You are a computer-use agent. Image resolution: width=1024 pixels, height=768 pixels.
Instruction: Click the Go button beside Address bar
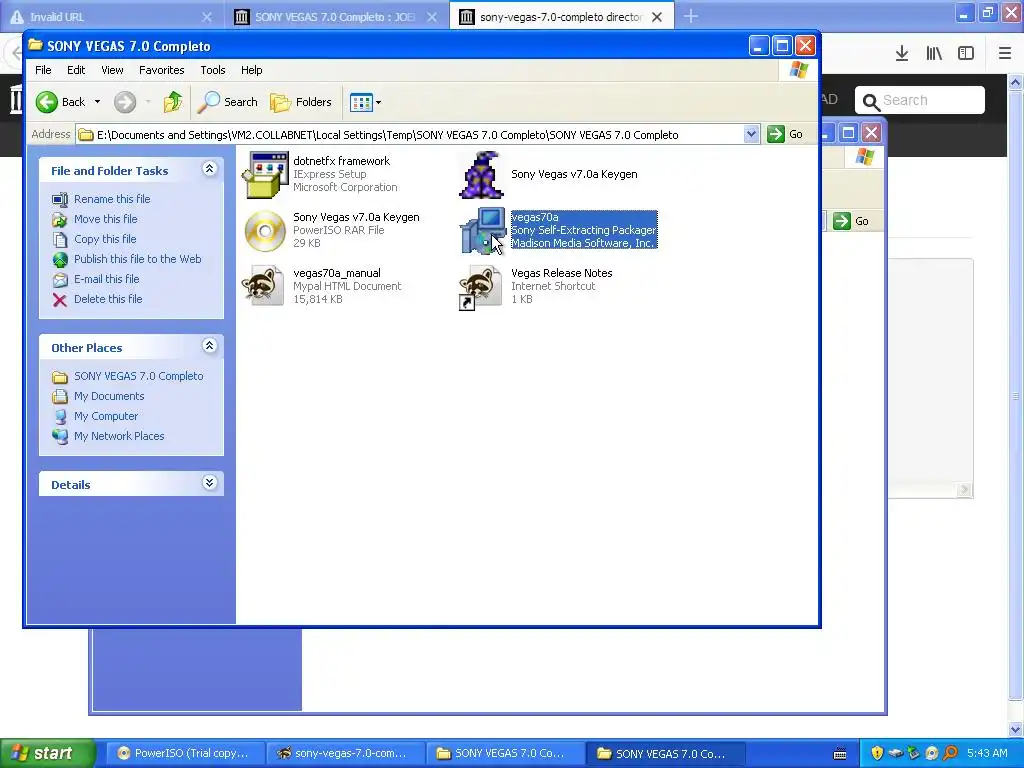(x=785, y=134)
